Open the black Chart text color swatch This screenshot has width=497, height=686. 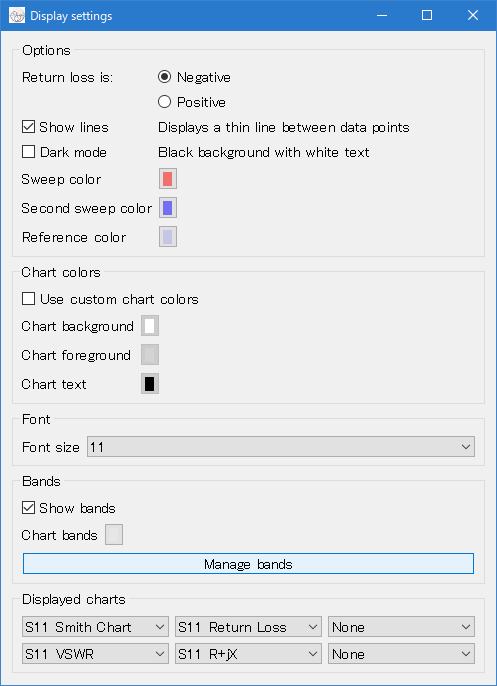(x=150, y=384)
